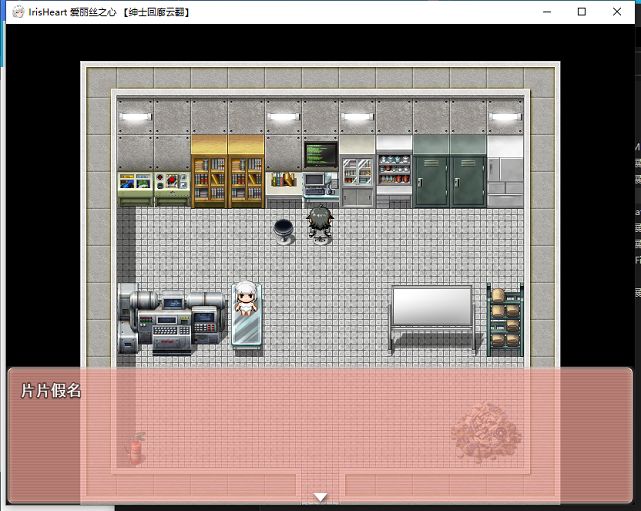
Task: Click the bread storage rack
Action: point(505,318)
